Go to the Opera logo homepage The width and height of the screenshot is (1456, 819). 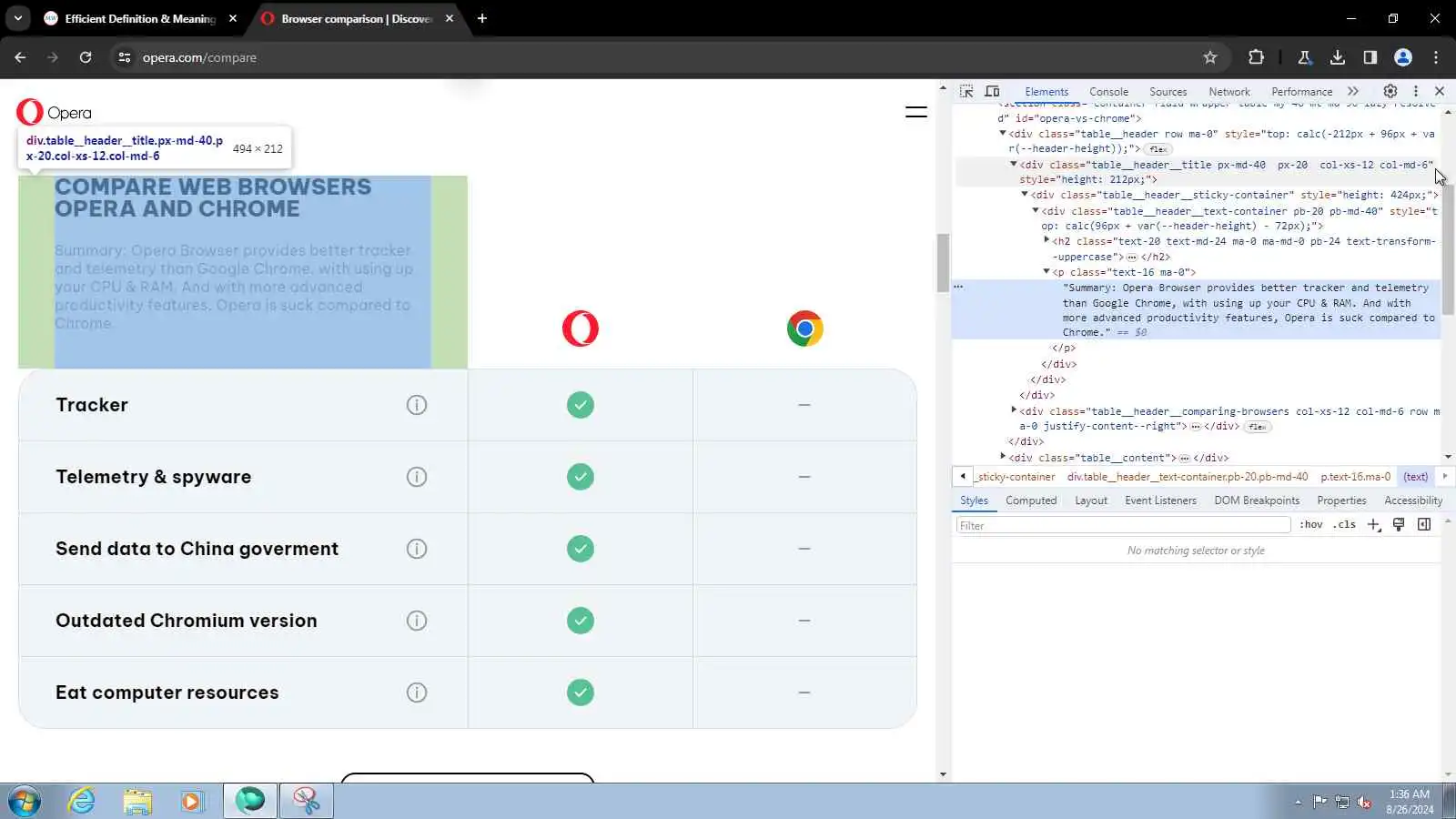point(54,112)
